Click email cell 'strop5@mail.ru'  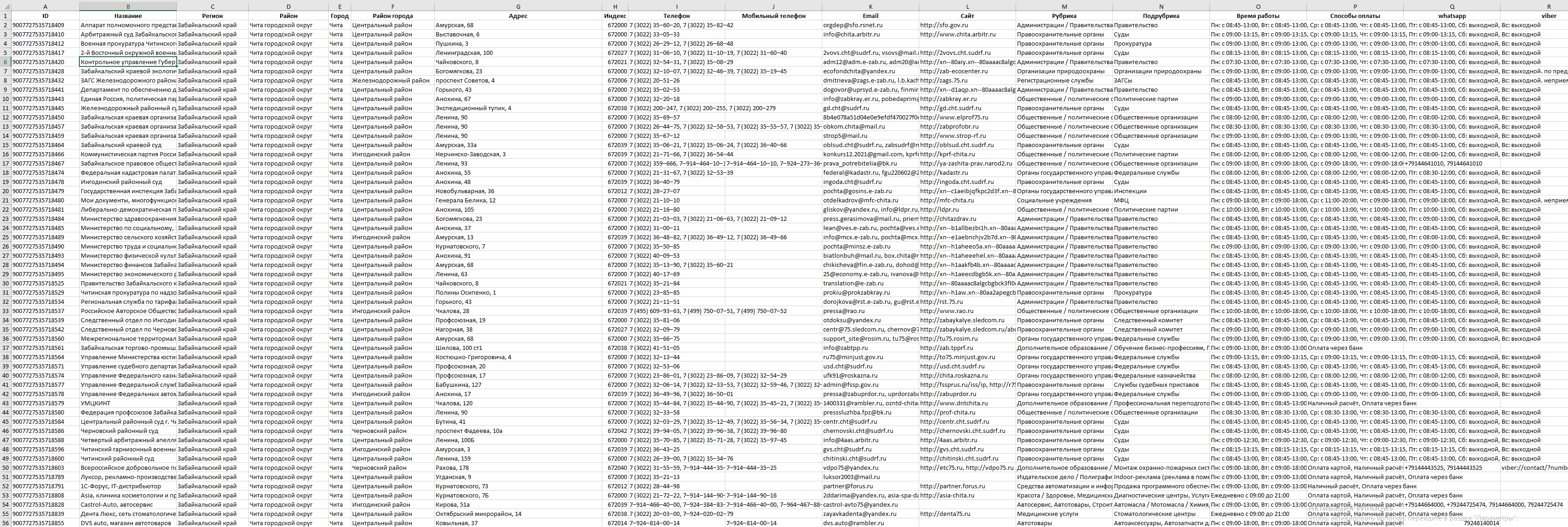pyautogui.click(x=870, y=136)
